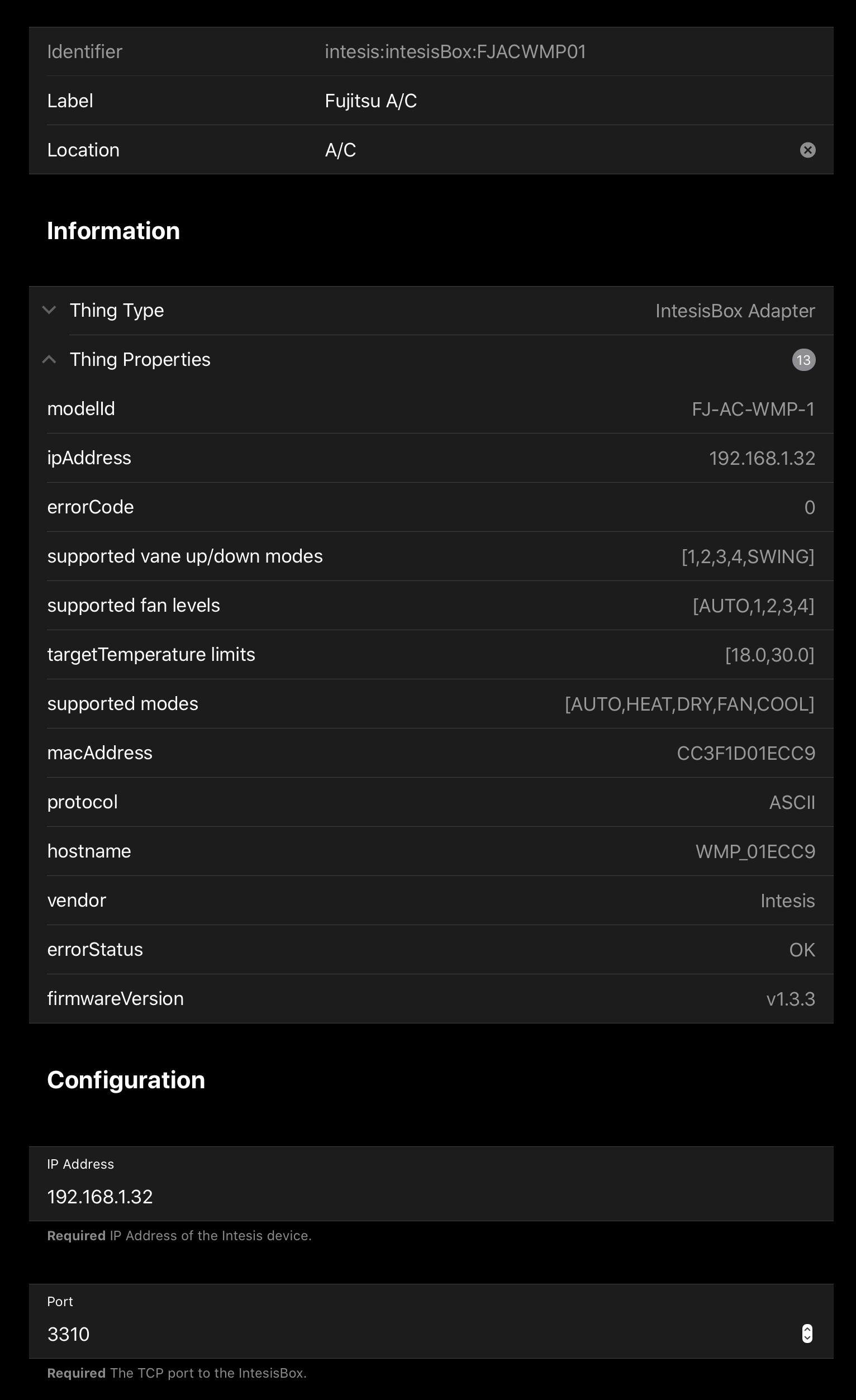Adjust the Port value with the stepper arrows
Image resolution: width=856 pixels, height=1400 pixels.
(x=806, y=1334)
